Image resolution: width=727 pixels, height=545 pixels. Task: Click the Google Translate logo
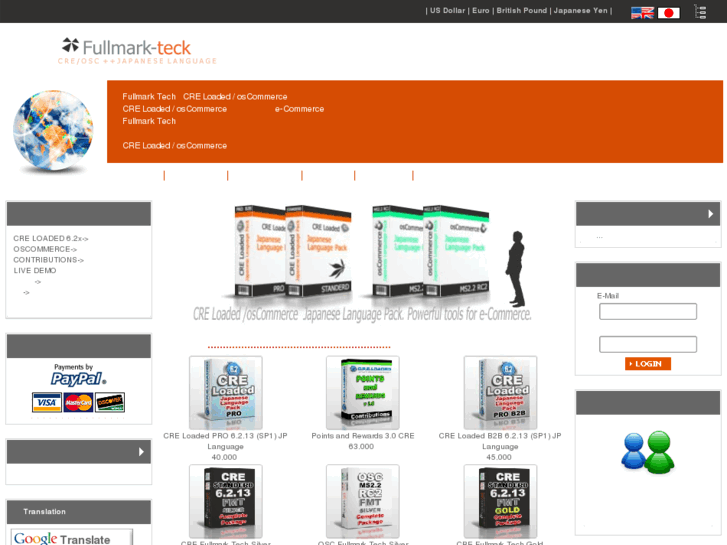pos(72,538)
